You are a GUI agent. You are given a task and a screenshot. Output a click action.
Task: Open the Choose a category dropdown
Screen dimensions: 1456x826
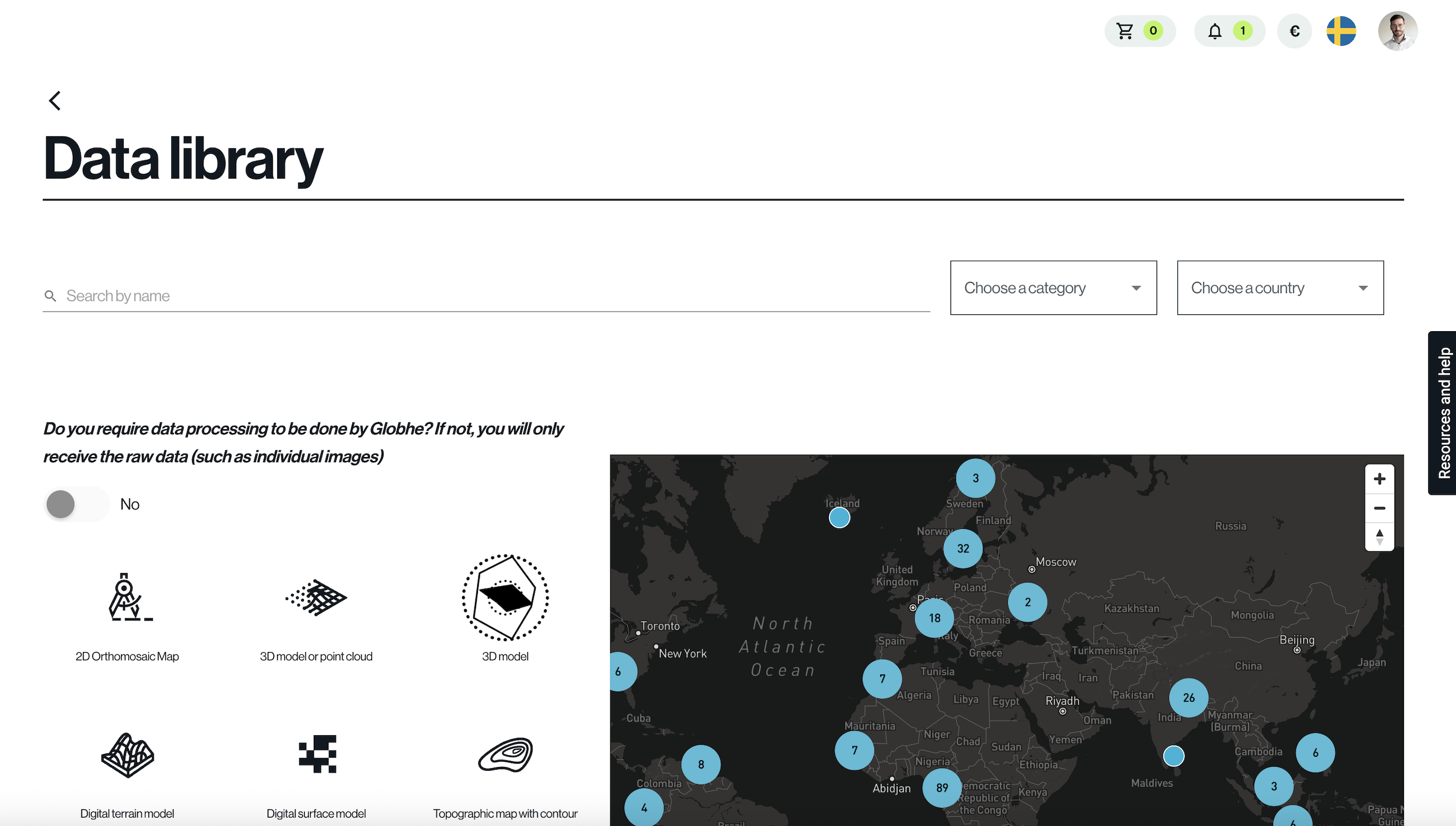pos(1053,288)
